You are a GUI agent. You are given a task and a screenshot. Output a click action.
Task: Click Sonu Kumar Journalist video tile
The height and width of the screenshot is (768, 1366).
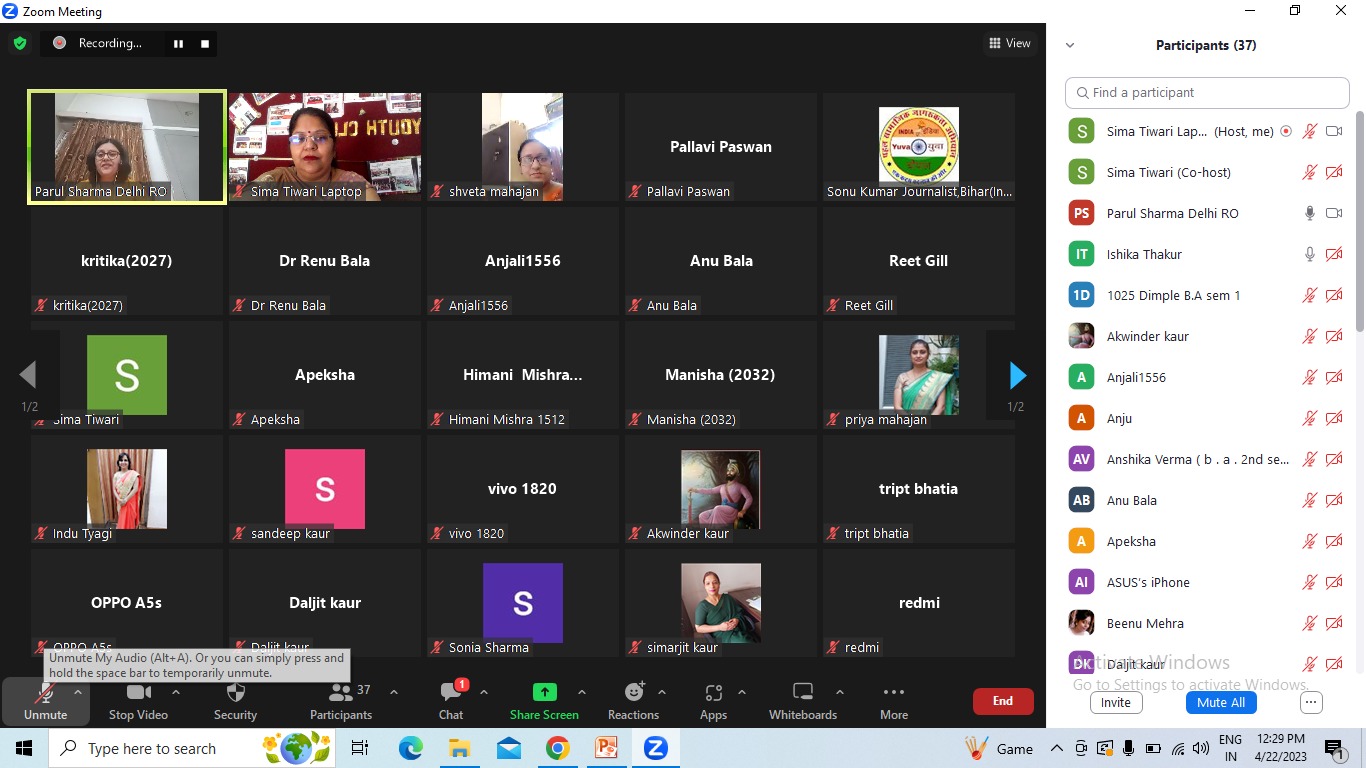click(x=919, y=147)
